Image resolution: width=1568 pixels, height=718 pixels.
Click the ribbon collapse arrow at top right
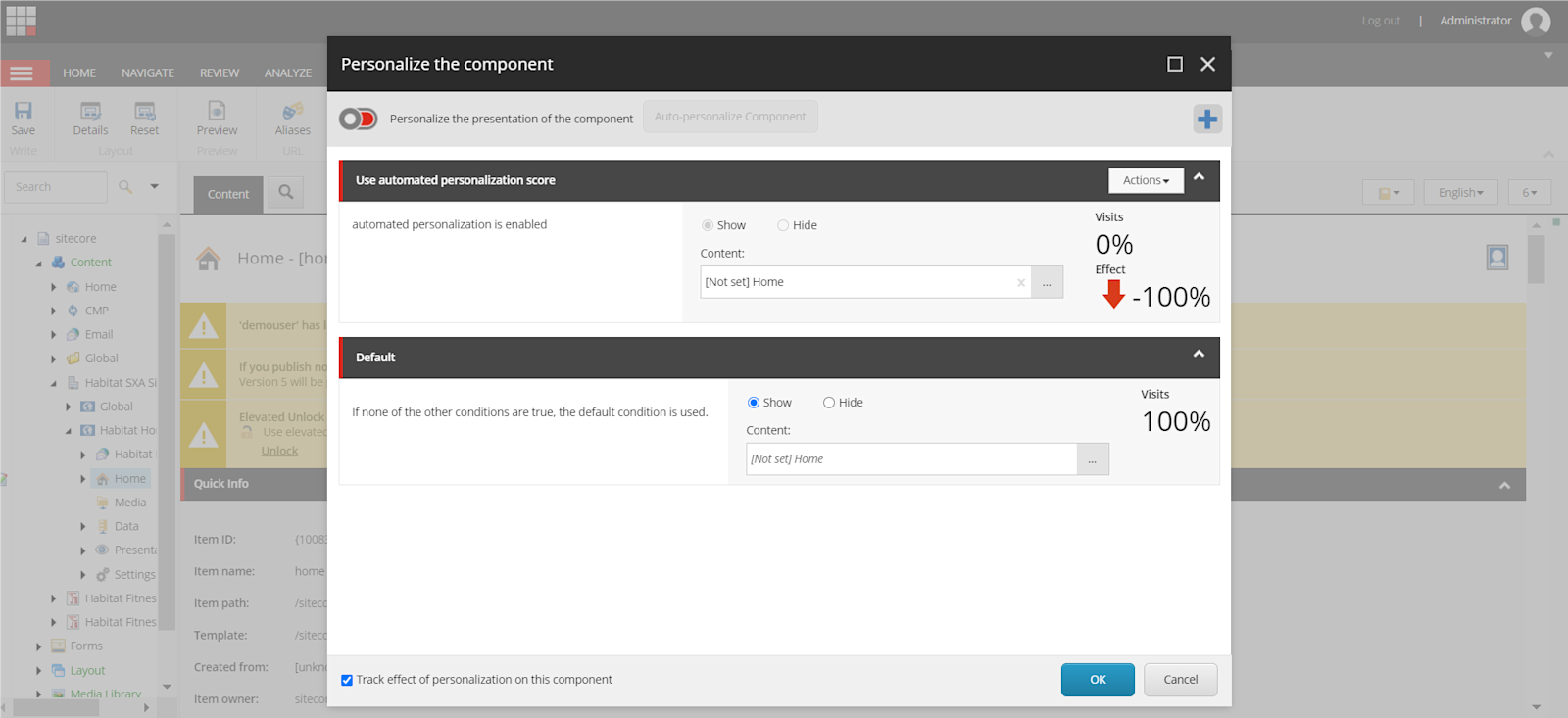(x=1549, y=154)
